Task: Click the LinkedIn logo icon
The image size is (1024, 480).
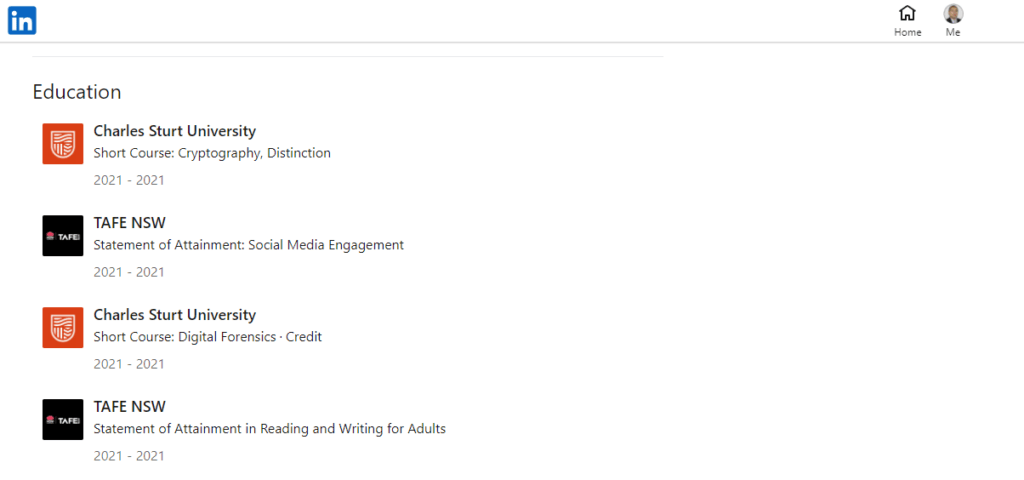Action: point(22,20)
